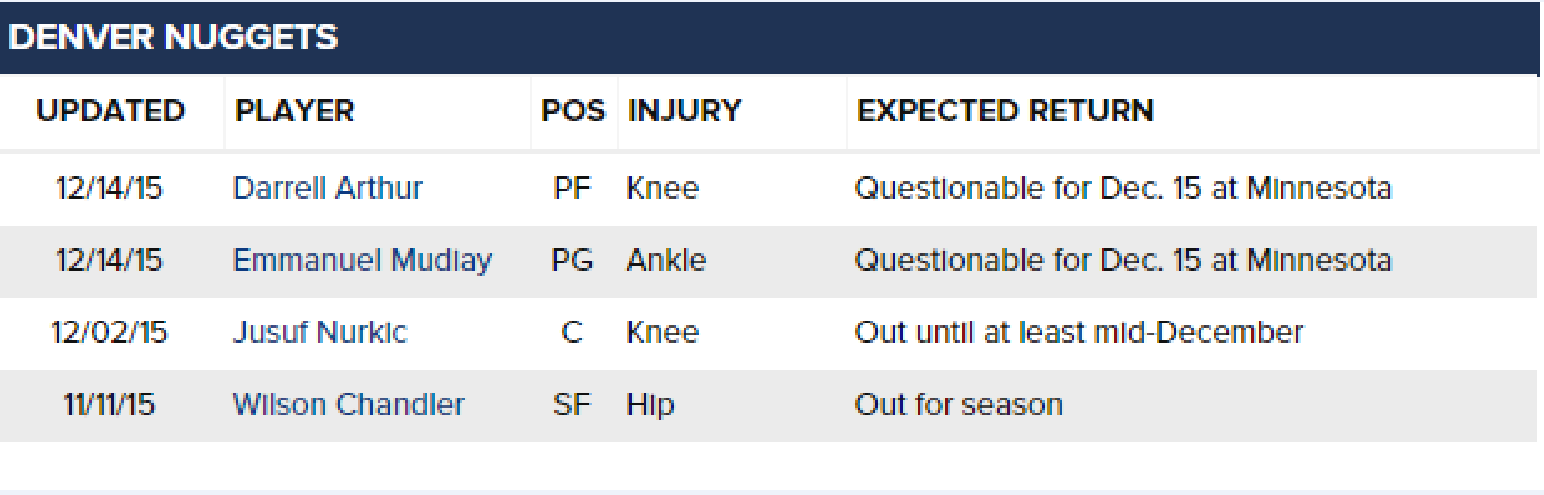Click the UPDATED column header

111,111
